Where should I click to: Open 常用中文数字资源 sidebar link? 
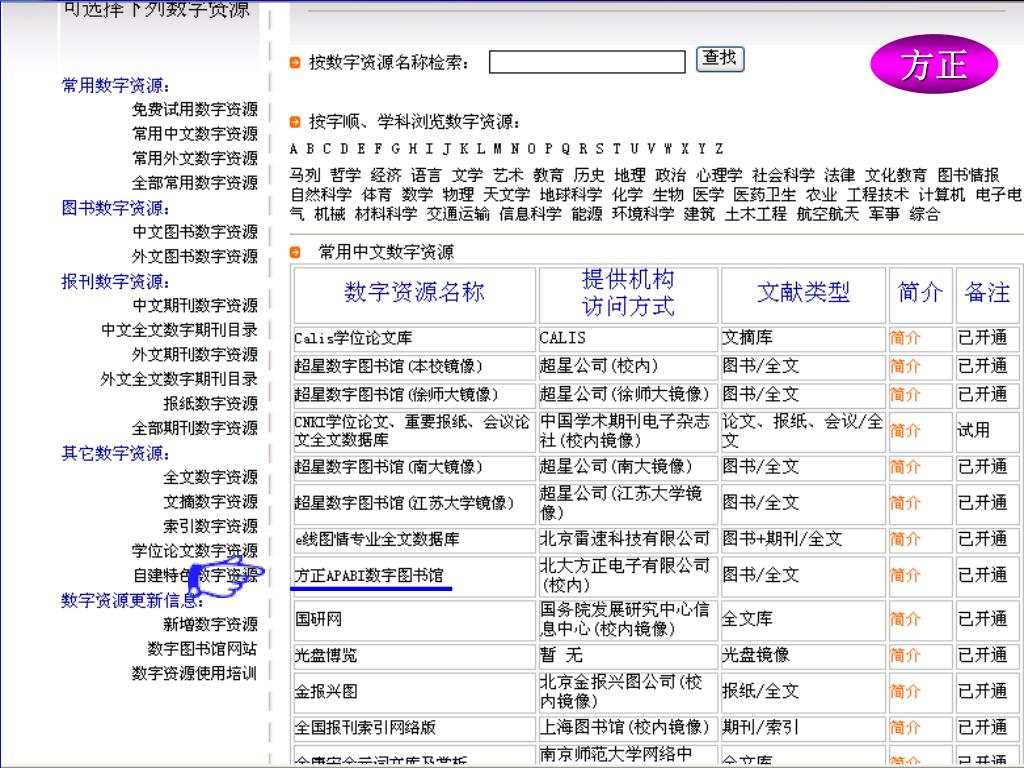click(195, 134)
